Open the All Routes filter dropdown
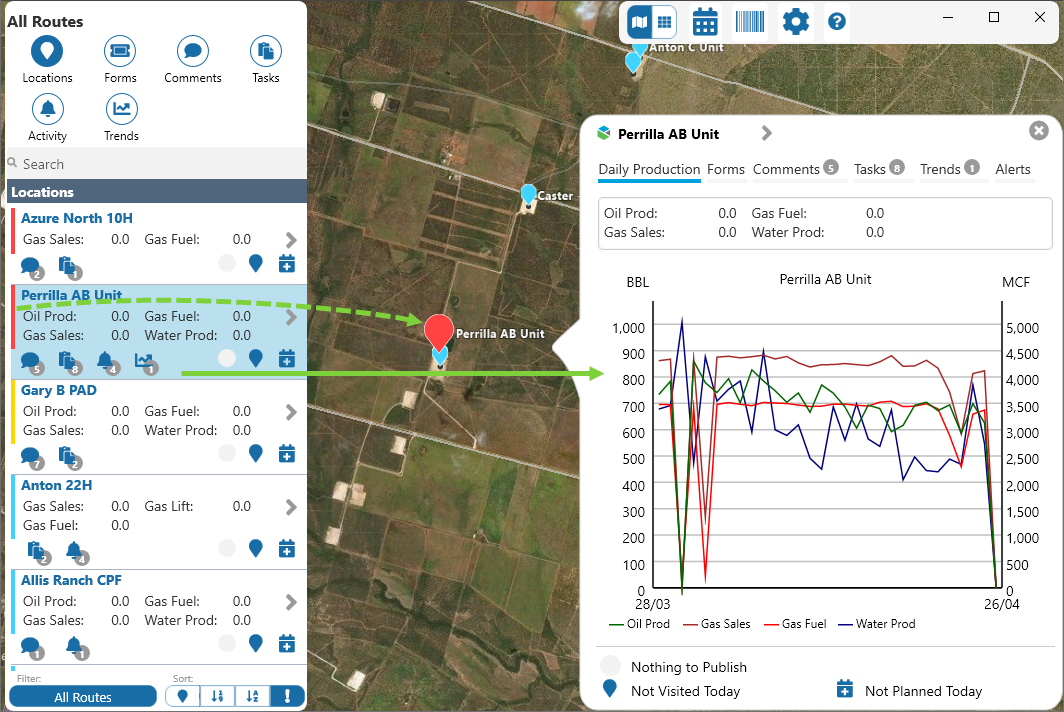This screenshot has width=1064, height=712. tap(83, 697)
